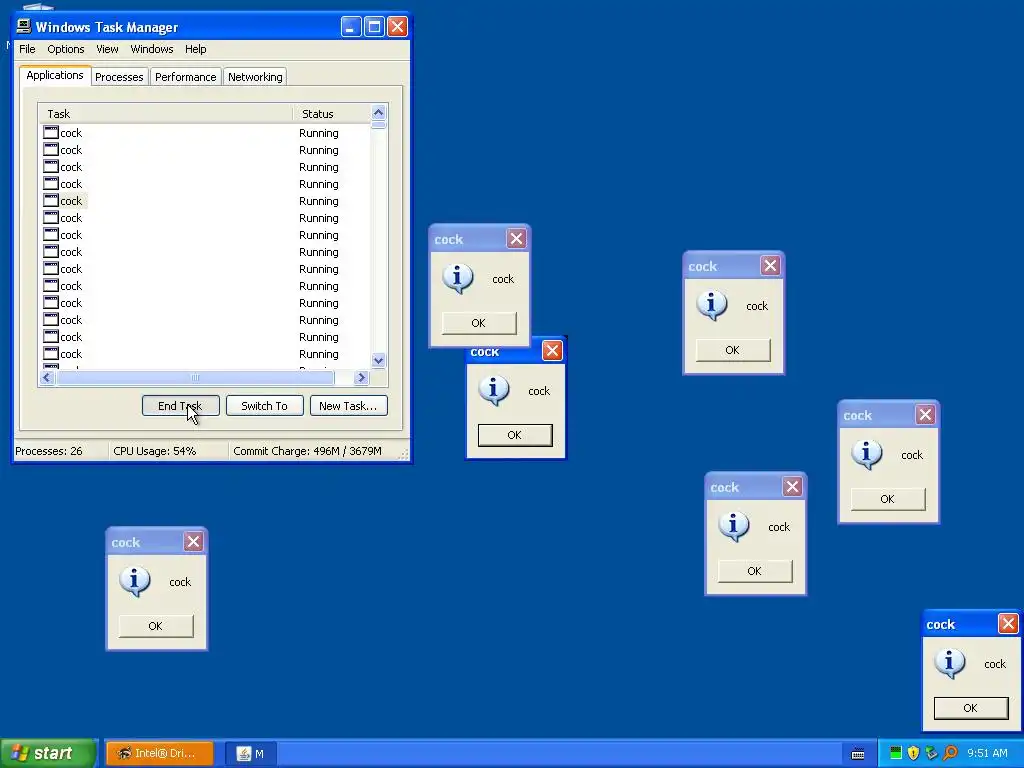This screenshot has height=768, width=1024.
Task: Click the keyboard icon on the taskbar
Action: (858, 754)
